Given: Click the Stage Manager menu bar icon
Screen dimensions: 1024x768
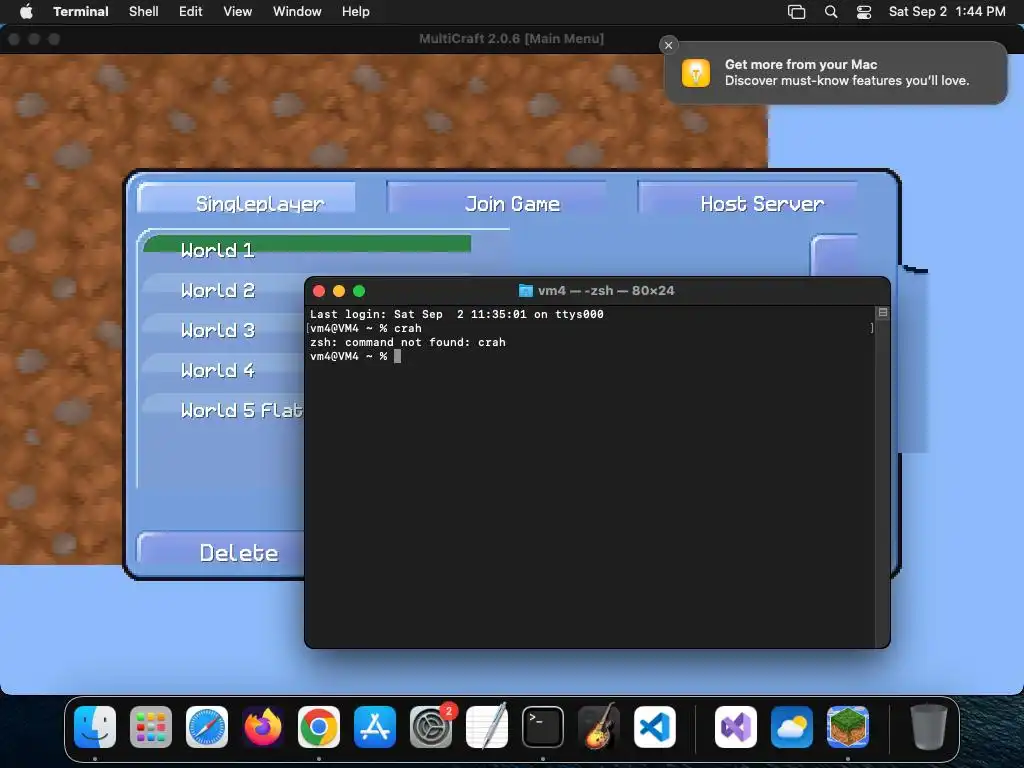Looking at the screenshot, I should click(x=796, y=12).
